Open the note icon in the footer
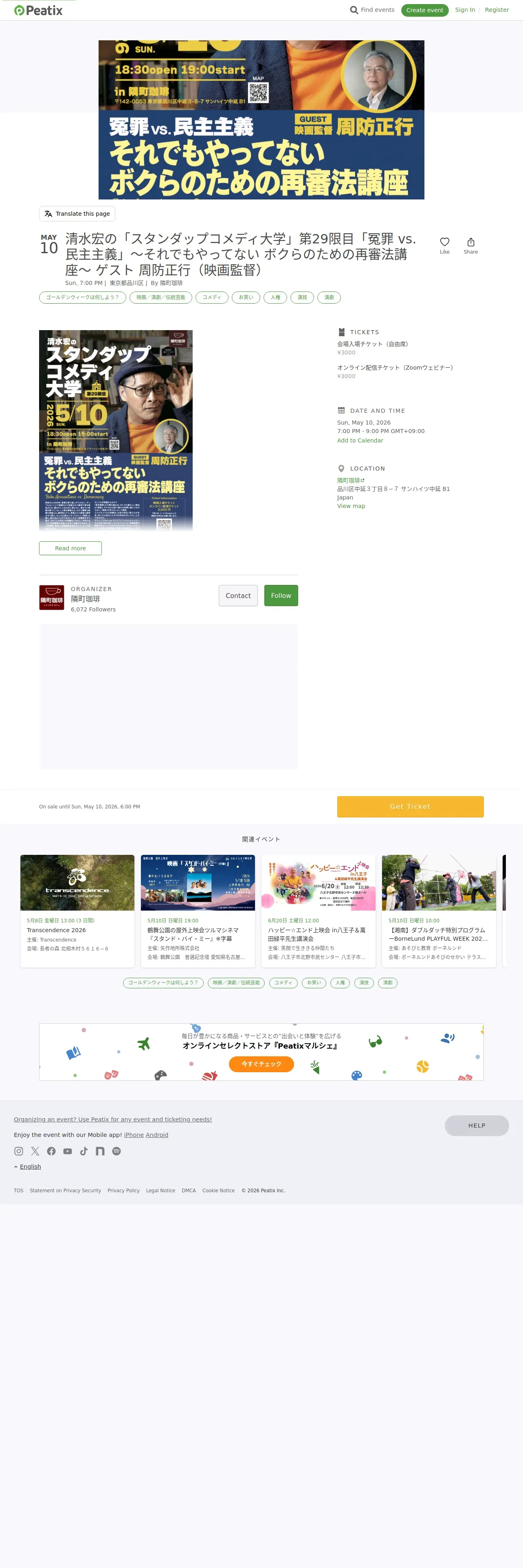The image size is (523, 1568). [100, 1151]
